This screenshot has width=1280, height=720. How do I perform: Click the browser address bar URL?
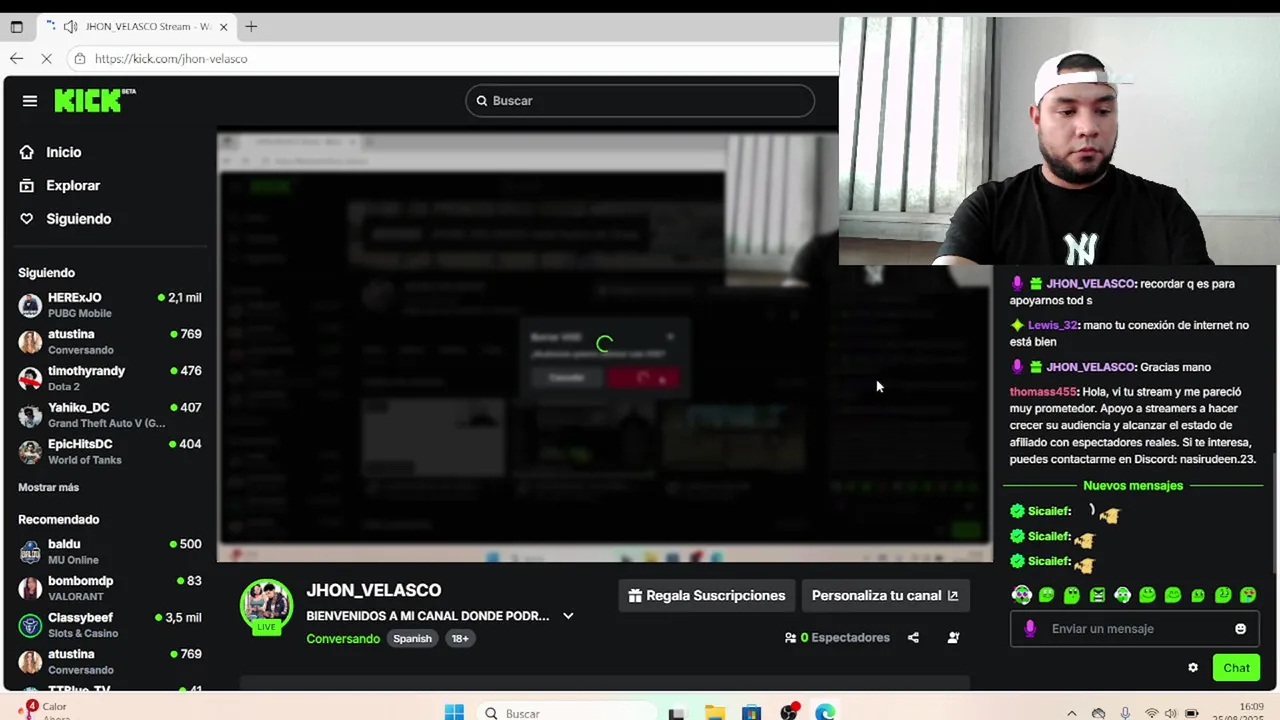171,58
